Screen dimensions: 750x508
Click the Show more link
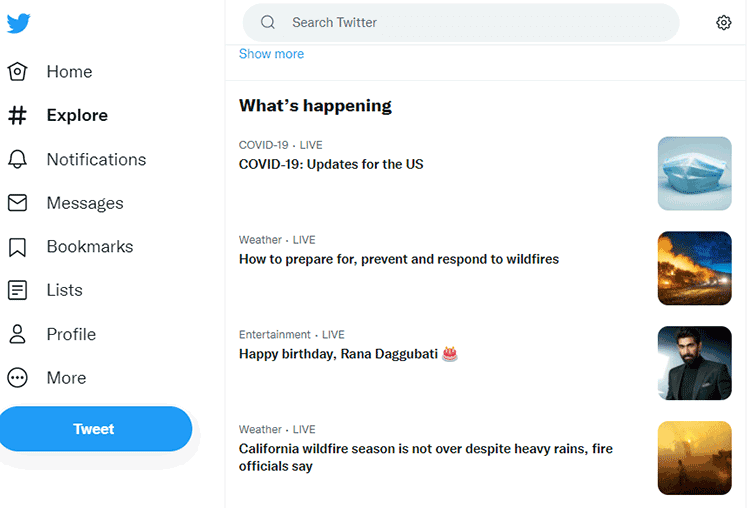coord(271,54)
